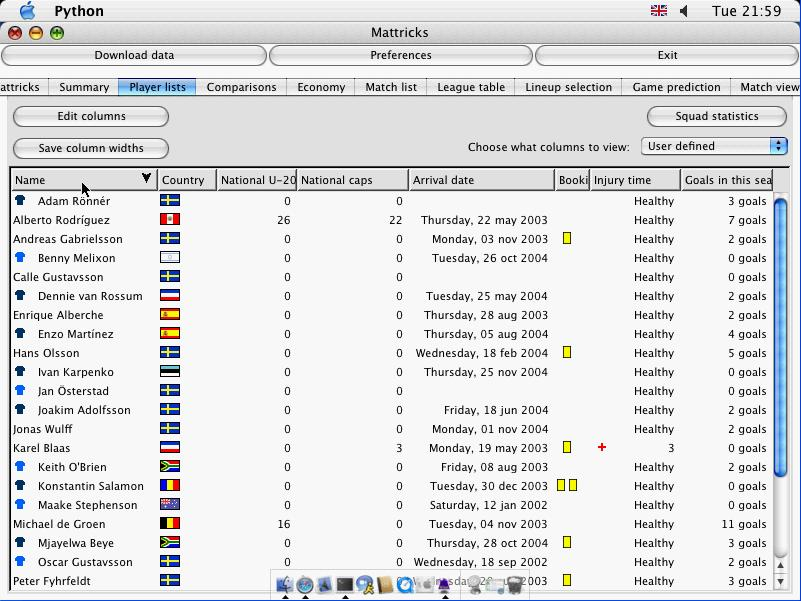Click the yellow card in Hans Olsson's row
This screenshot has width=801, height=601.
[x=567, y=352]
